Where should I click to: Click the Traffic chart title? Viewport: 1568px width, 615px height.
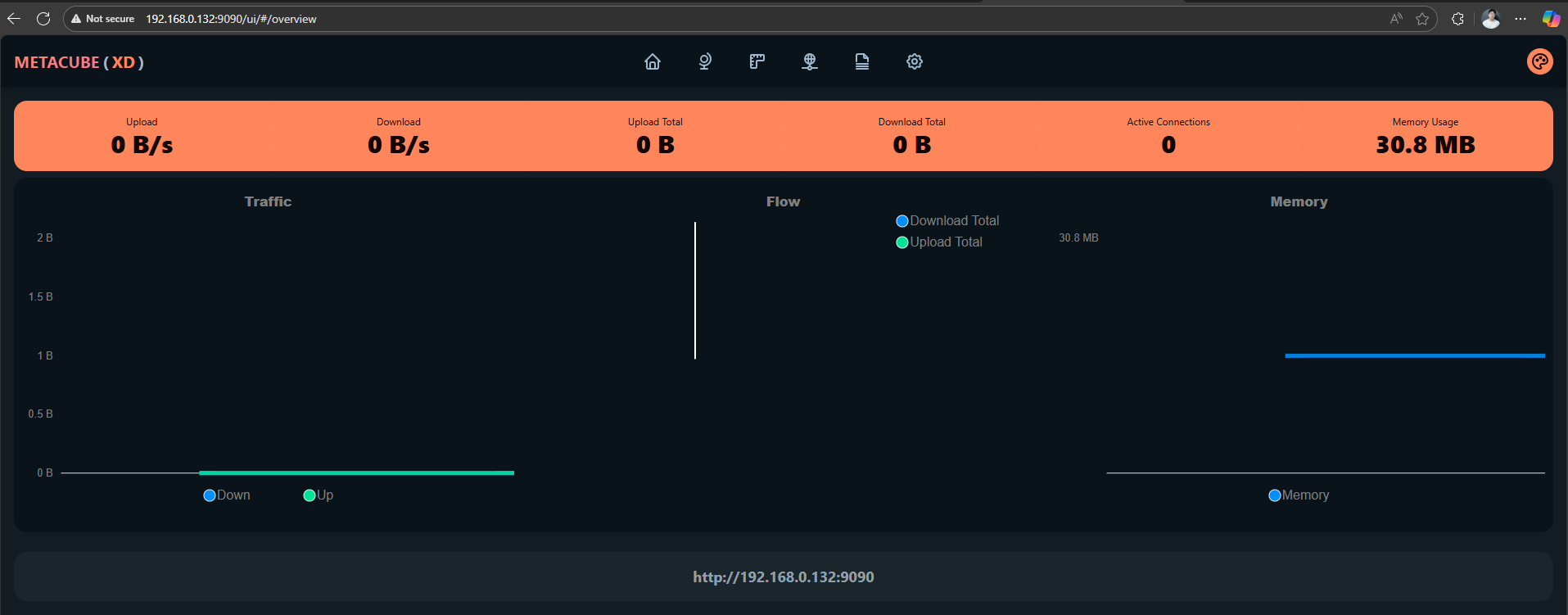(268, 201)
